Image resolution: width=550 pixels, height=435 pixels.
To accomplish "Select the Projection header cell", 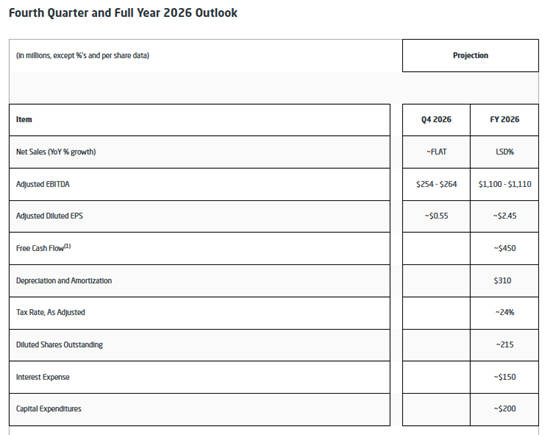I will click(470, 55).
